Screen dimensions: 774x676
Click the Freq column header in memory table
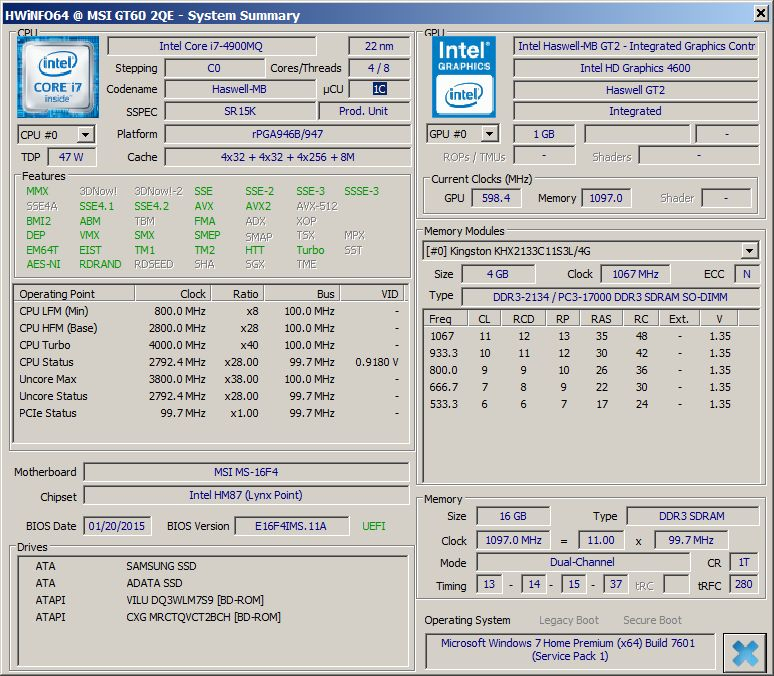click(446, 319)
